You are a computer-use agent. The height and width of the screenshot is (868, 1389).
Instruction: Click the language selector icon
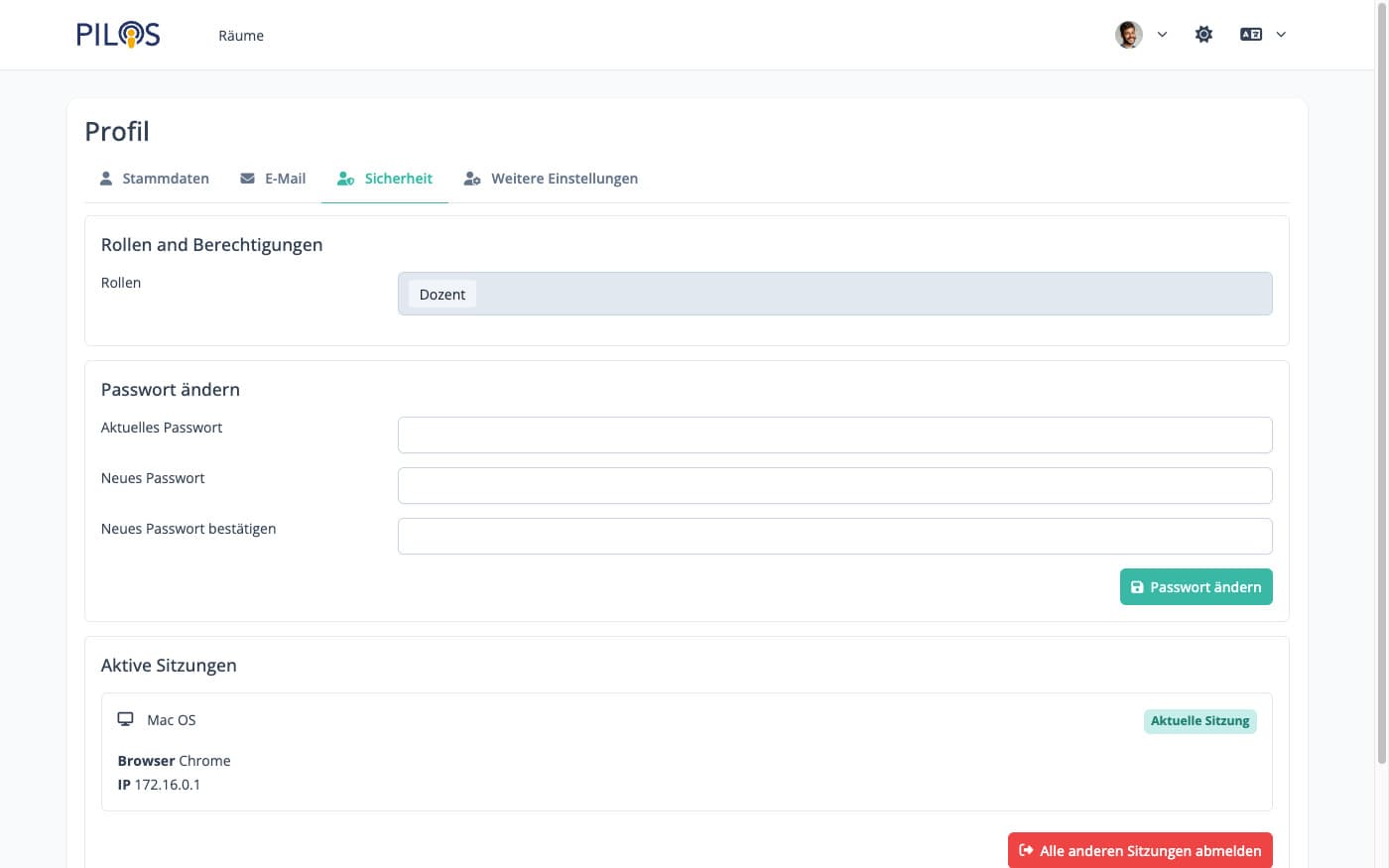[1250, 35]
